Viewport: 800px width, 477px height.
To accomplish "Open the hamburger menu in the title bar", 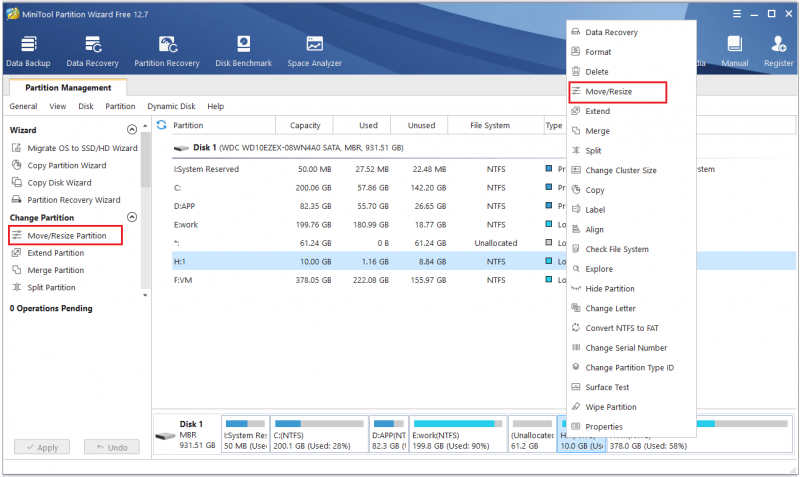I will (737, 14).
